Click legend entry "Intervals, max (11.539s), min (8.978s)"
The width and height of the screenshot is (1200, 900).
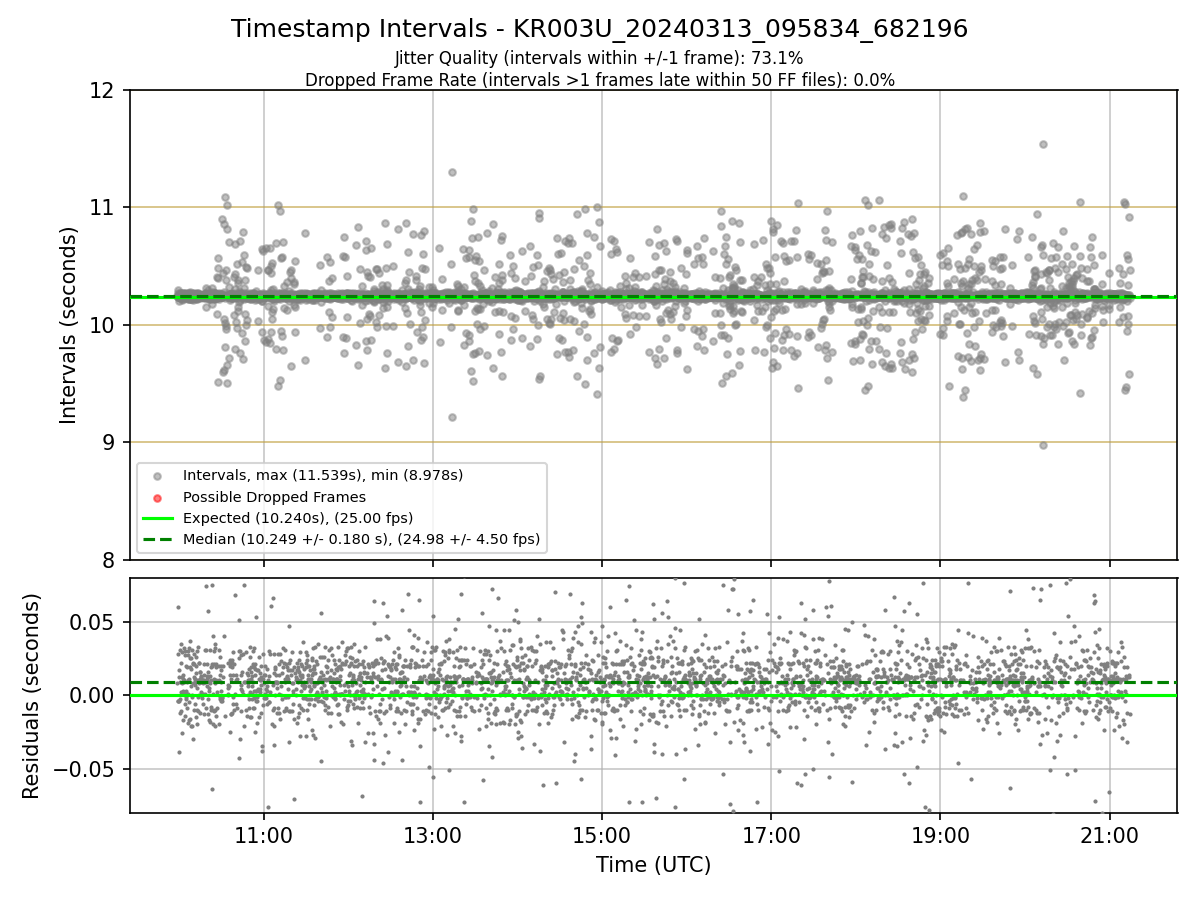click(323, 475)
